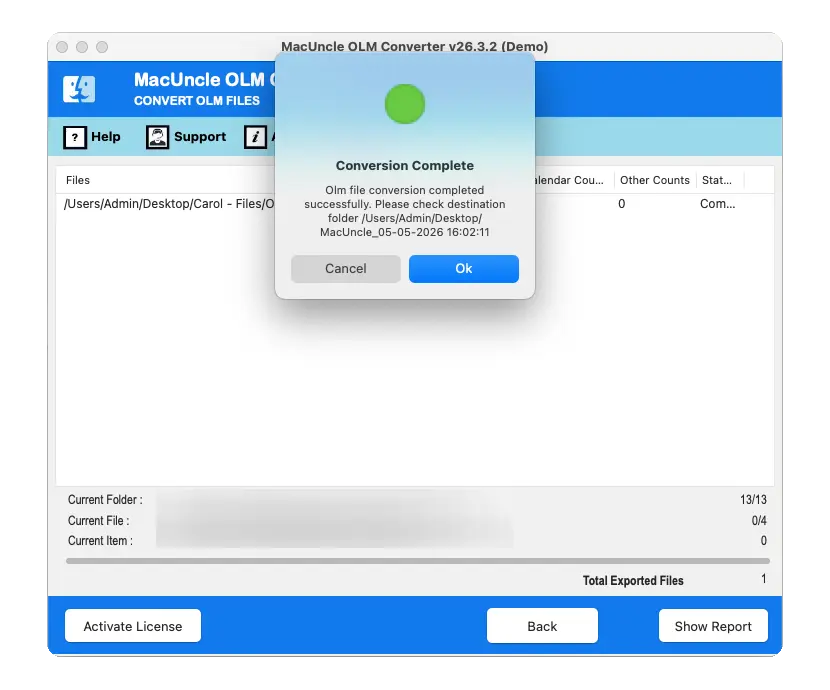Open the Show Report button

click(x=713, y=626)
